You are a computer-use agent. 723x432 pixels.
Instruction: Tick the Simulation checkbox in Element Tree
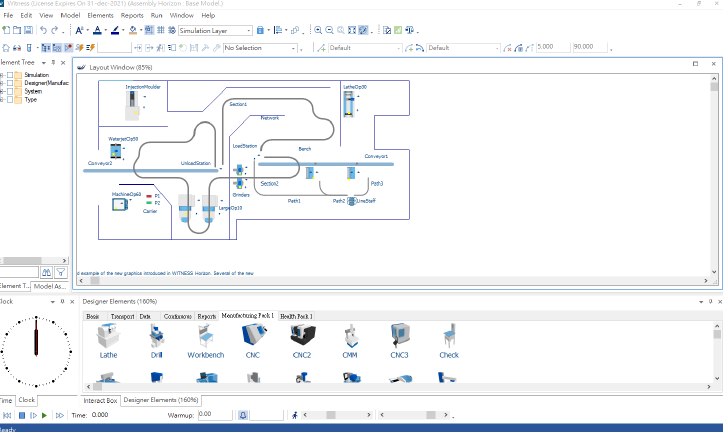(8, 75)
